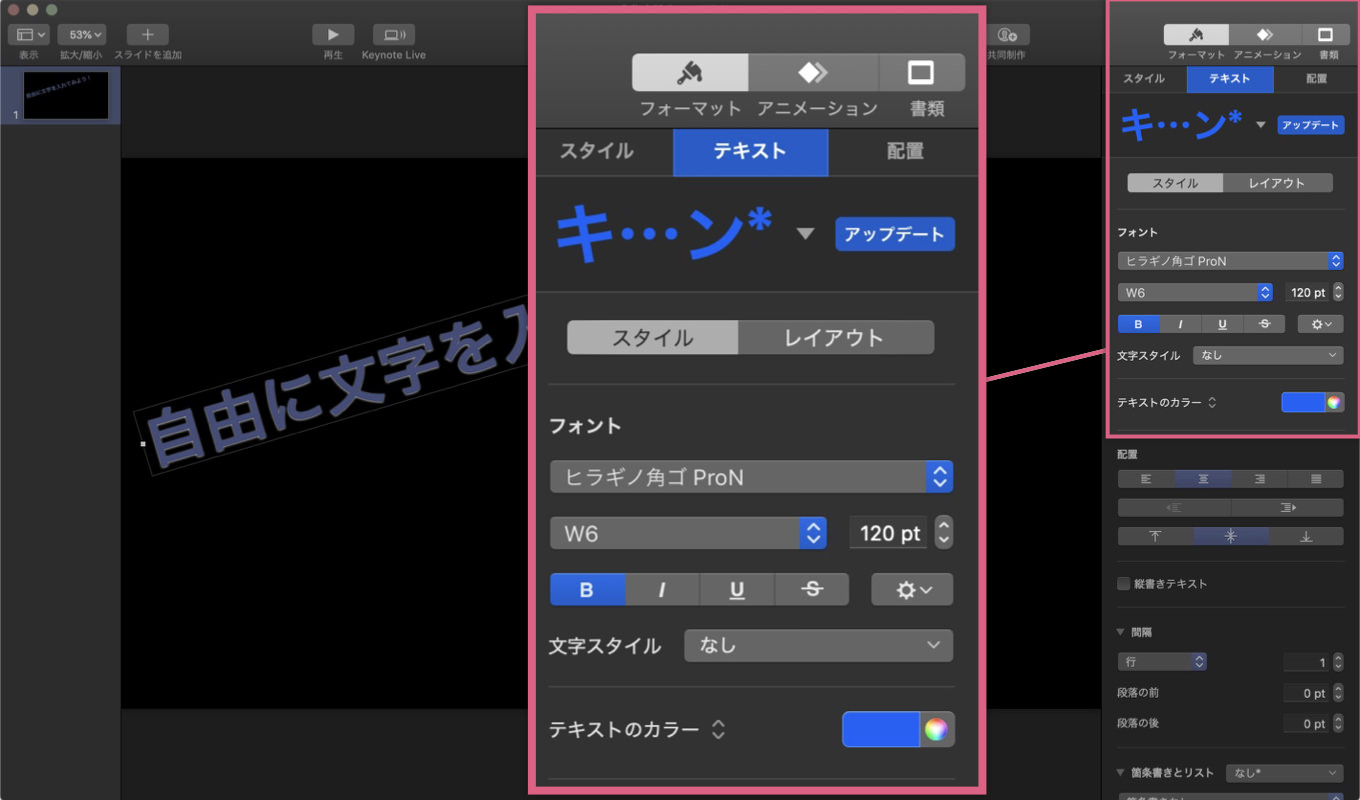
Task: Switch to the 配置 tab in the small sidebar
Action: pos(1316,79)
